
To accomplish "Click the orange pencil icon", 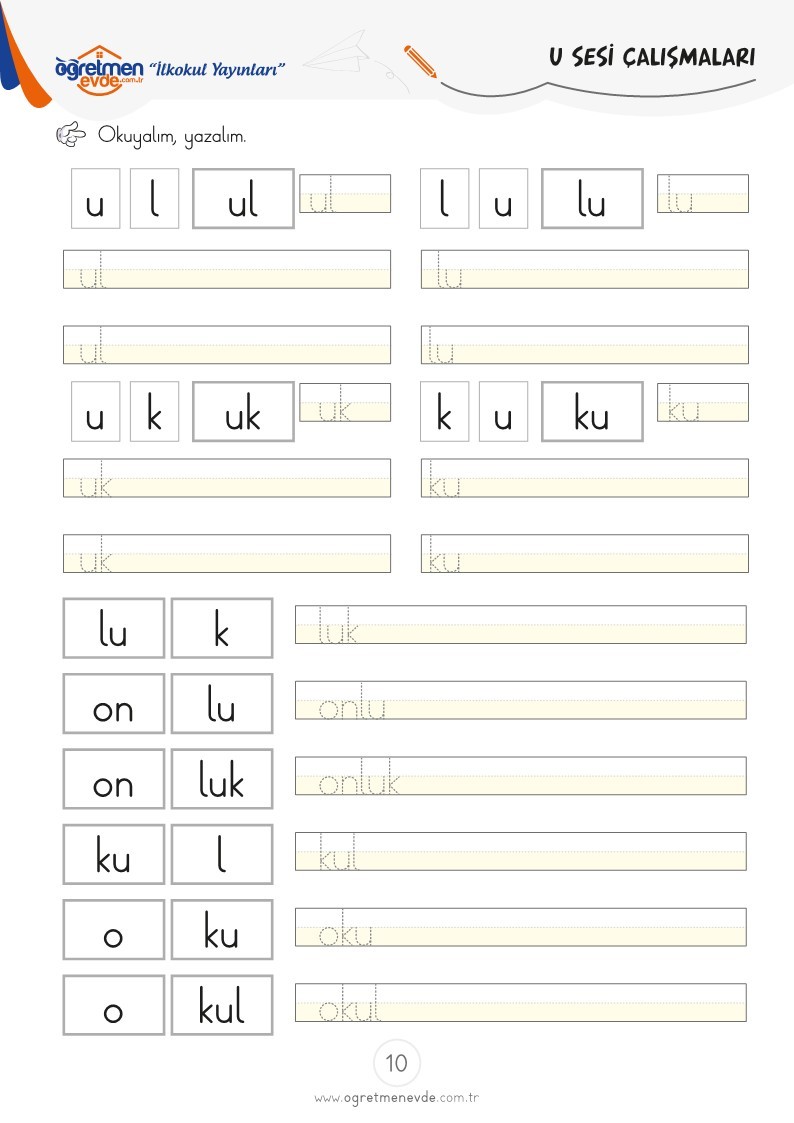I will pos(420,62).
